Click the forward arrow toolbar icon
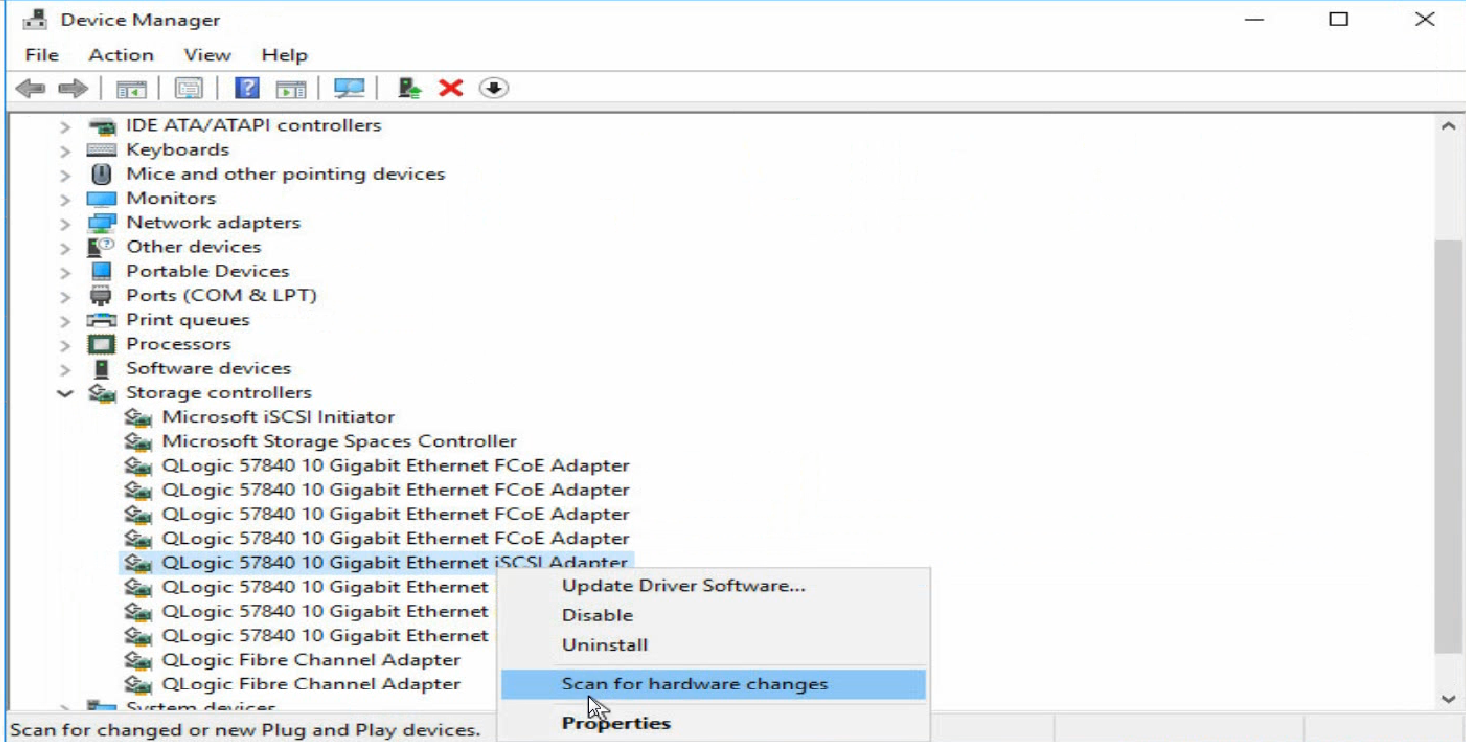Image resolution: width=1466 pixels, height=742 pixels. [x=73, y=88]
